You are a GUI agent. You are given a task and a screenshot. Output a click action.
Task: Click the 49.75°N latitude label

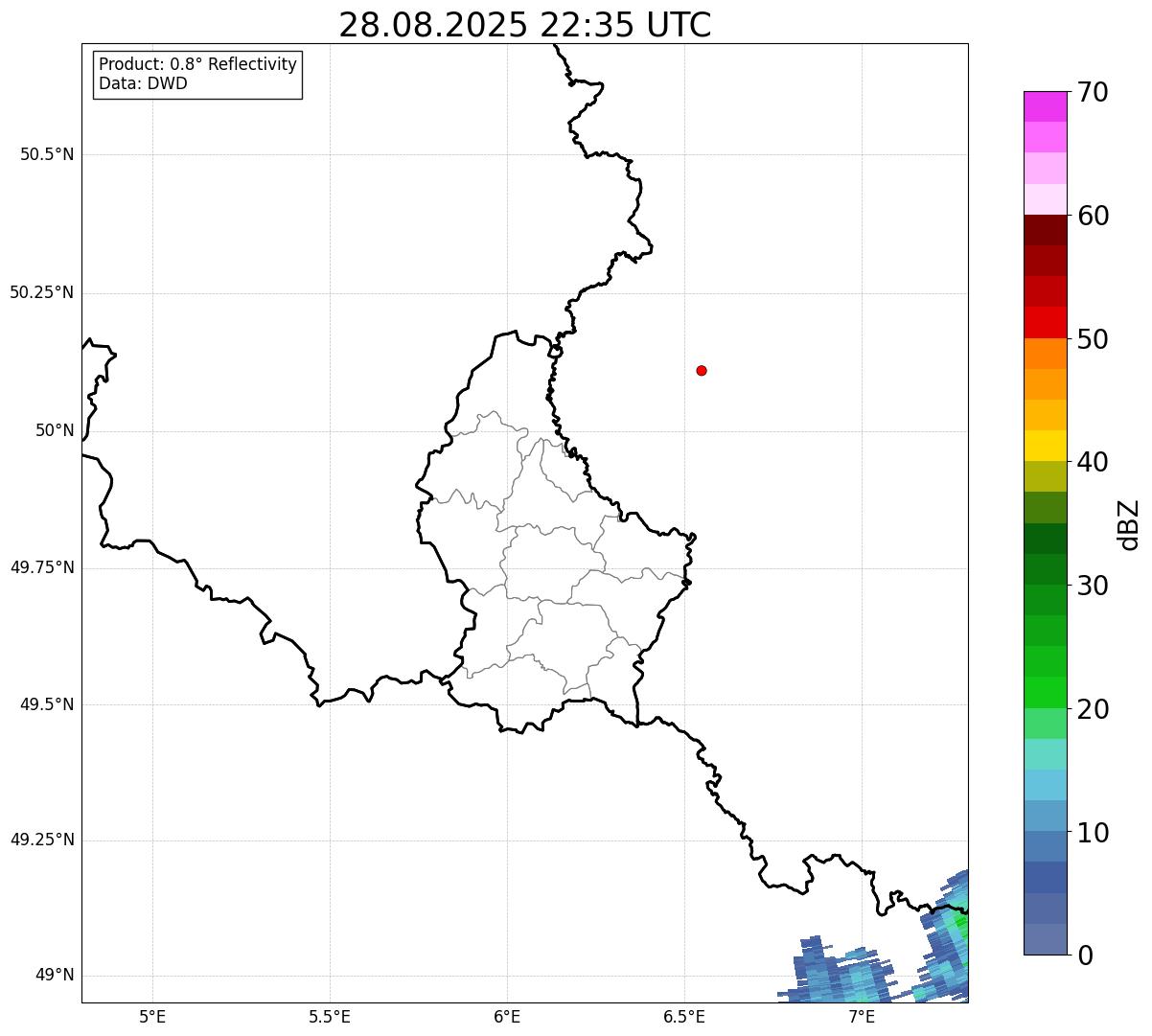pyautogui.click(x=42, y=567)
